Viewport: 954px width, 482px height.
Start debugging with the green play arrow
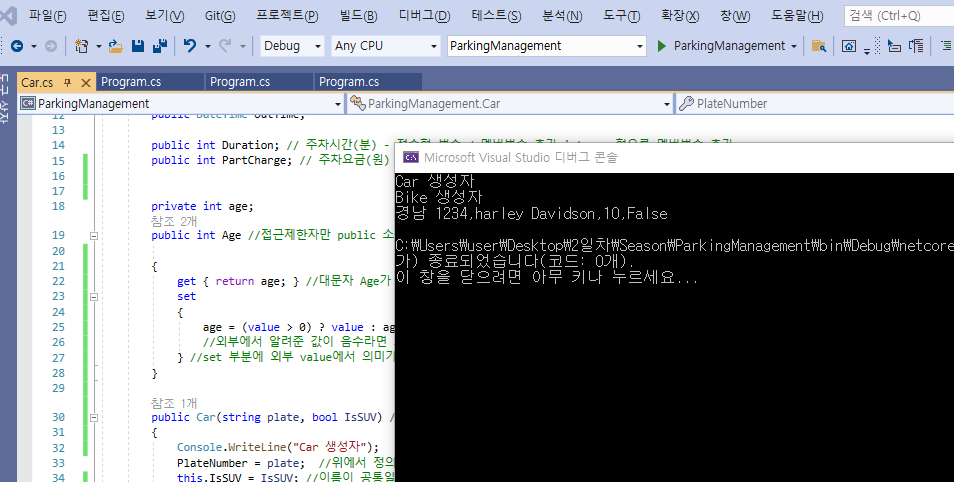coord(661,46)
